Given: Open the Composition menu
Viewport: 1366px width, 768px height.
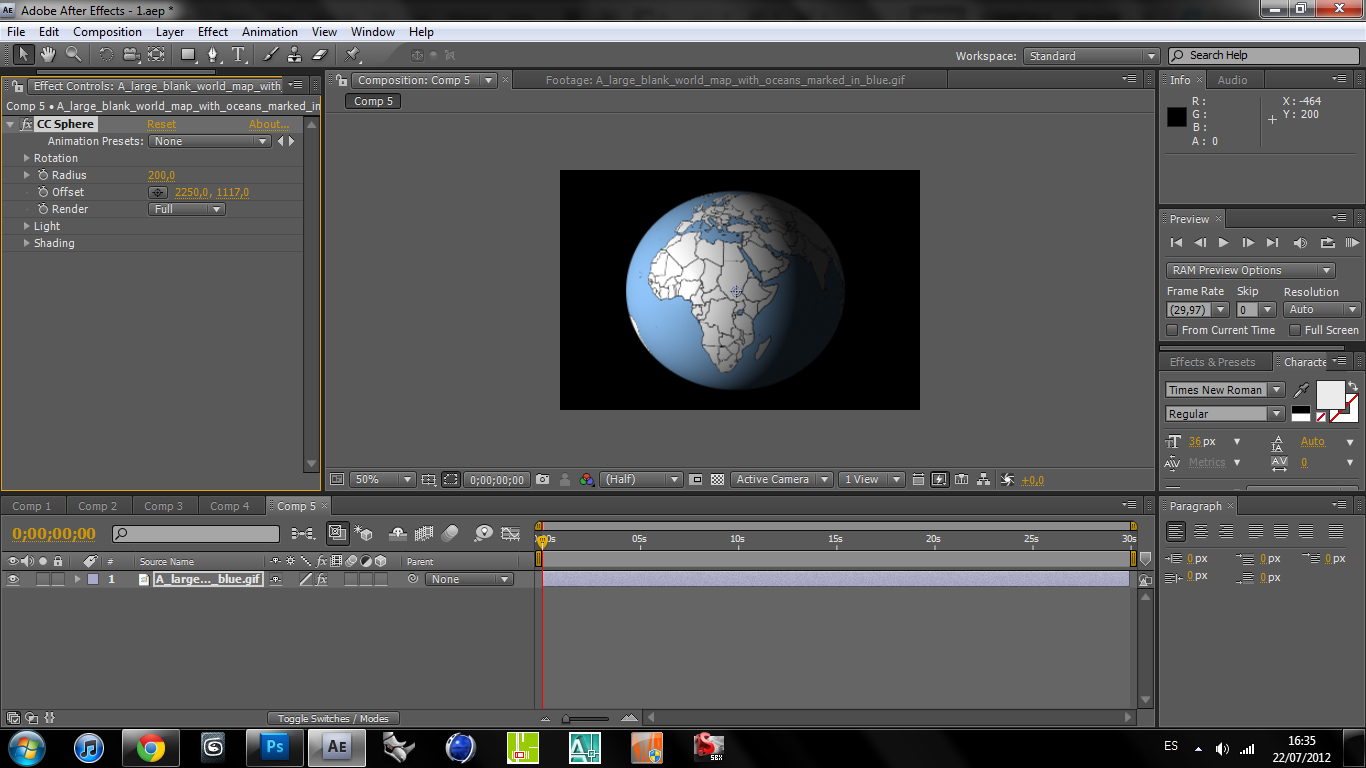Looking at the screenshot, I should click(107, 32).
